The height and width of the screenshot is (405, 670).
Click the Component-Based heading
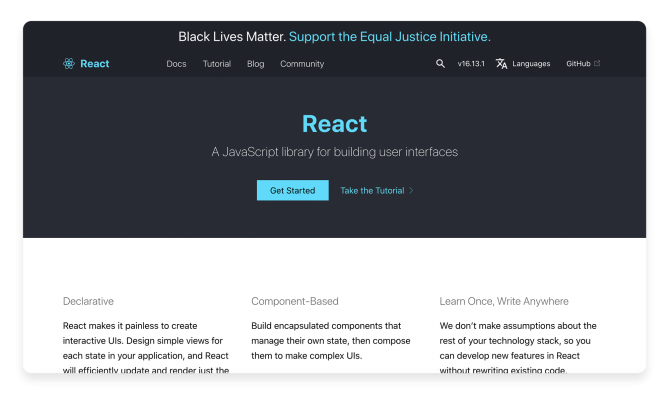point(295,301)
